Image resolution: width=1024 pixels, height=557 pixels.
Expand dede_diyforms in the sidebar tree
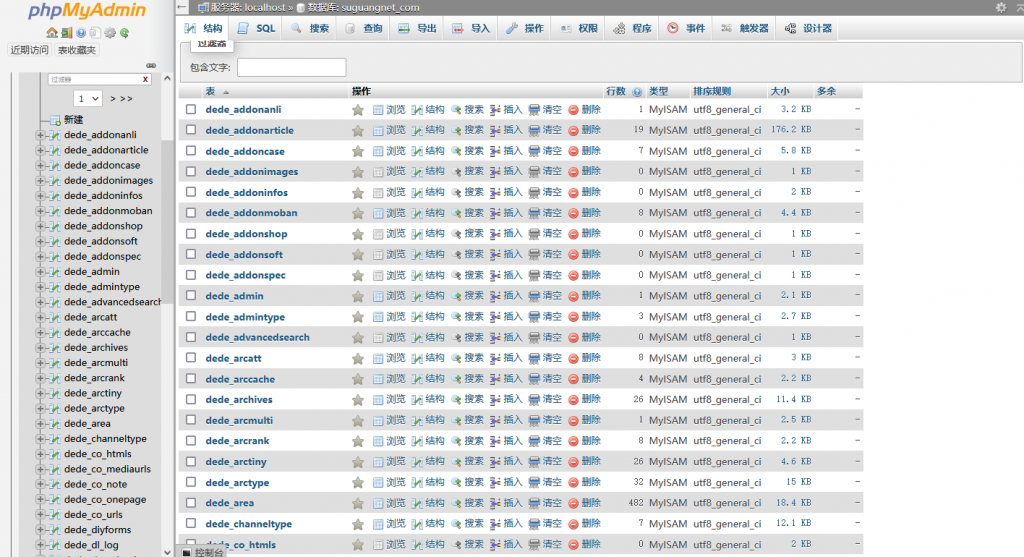tap(40, 530)
